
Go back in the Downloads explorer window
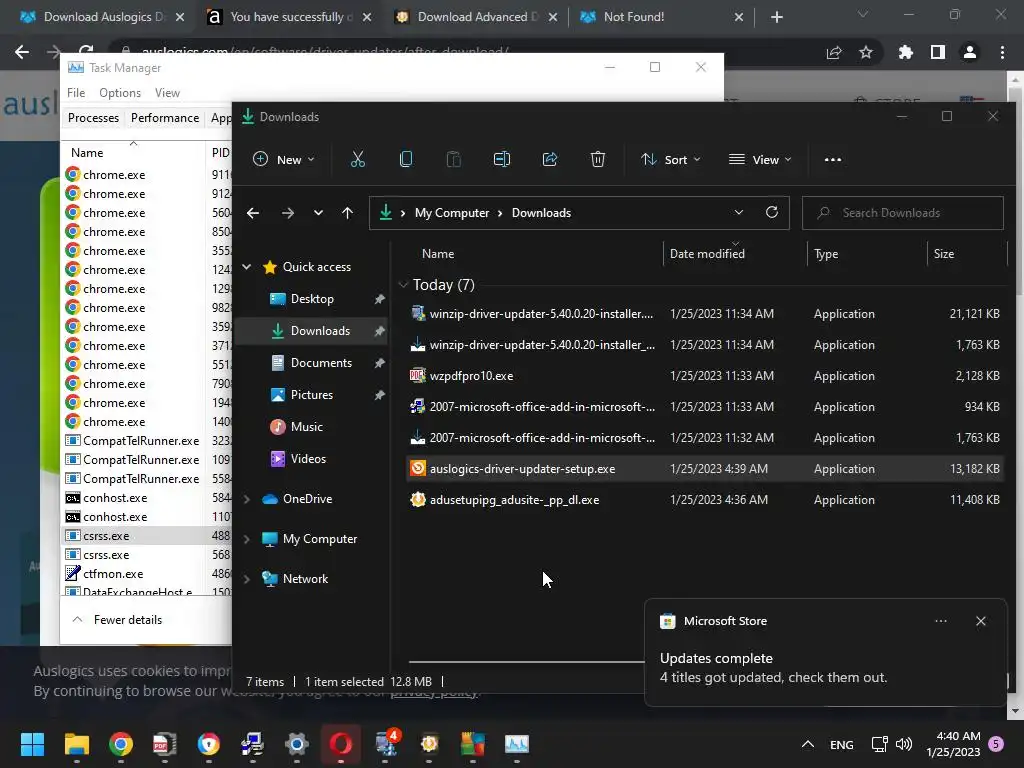point(253,213)
